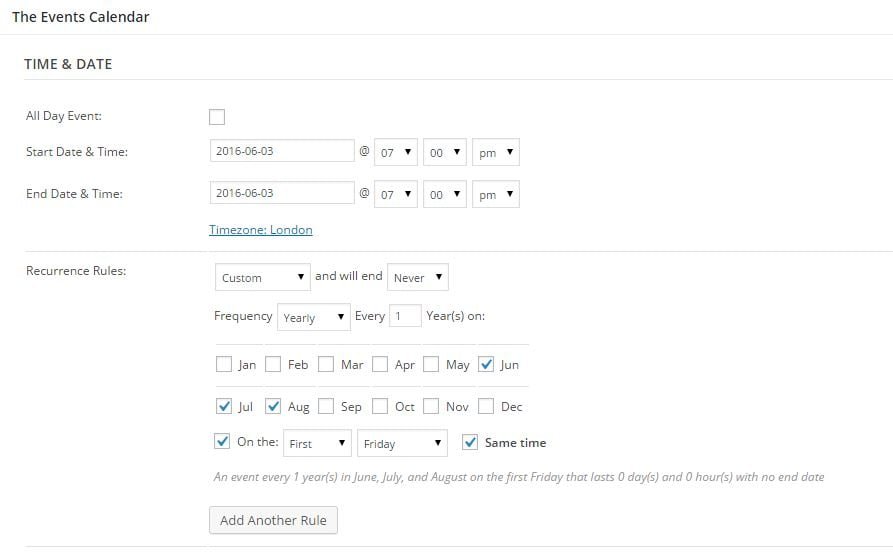Toggle the Same time checkbox
The height and width of the screenshot is (552, 893).
470,442
